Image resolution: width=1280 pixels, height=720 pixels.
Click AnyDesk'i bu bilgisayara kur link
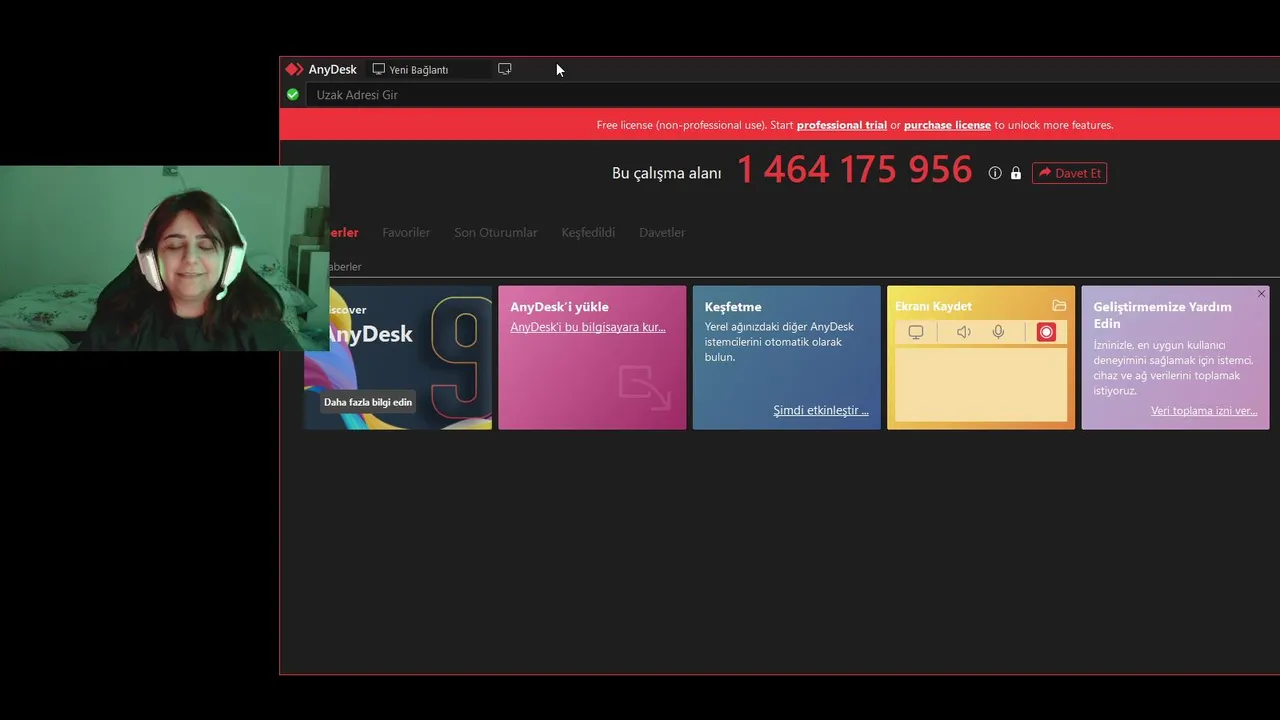(x=588, y=327)
